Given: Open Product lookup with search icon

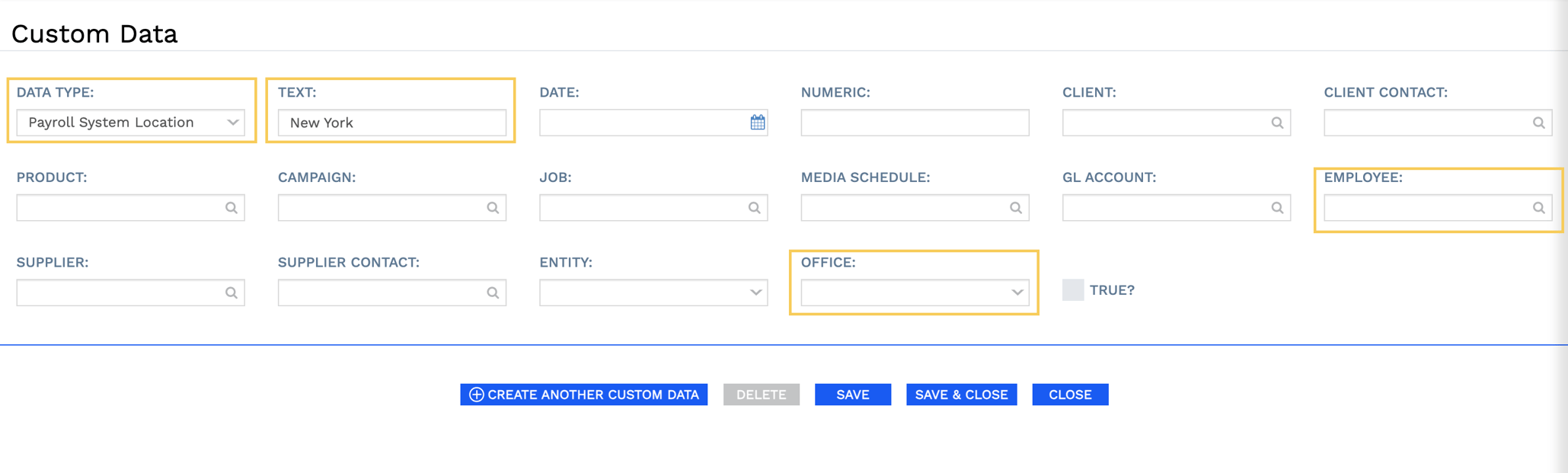Looking at the screenshot, I should [232, 208].
